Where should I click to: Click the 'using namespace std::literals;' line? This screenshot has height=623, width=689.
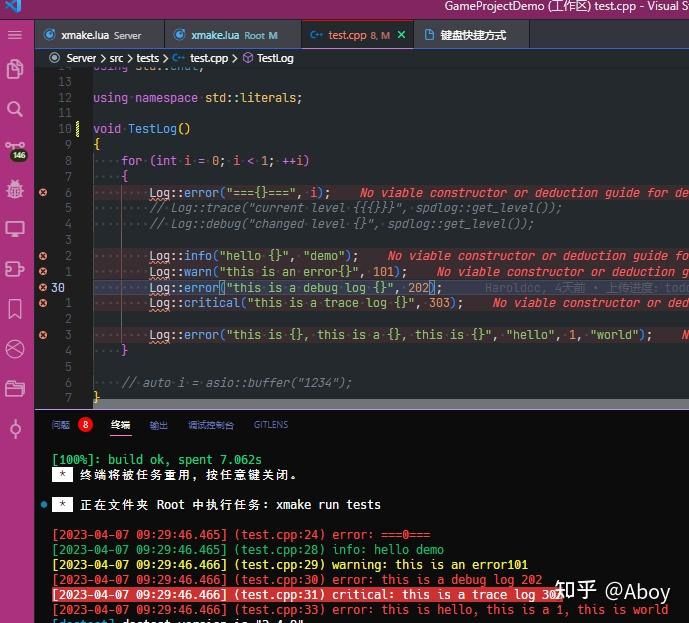tap(198, 98)
